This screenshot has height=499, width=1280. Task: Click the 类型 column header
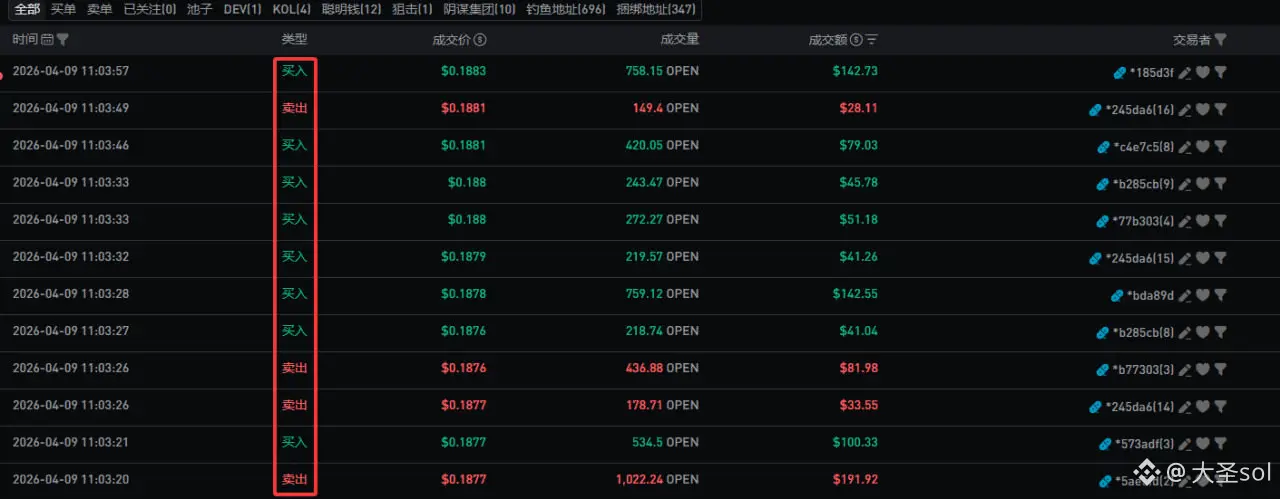[x=294, y=40]
